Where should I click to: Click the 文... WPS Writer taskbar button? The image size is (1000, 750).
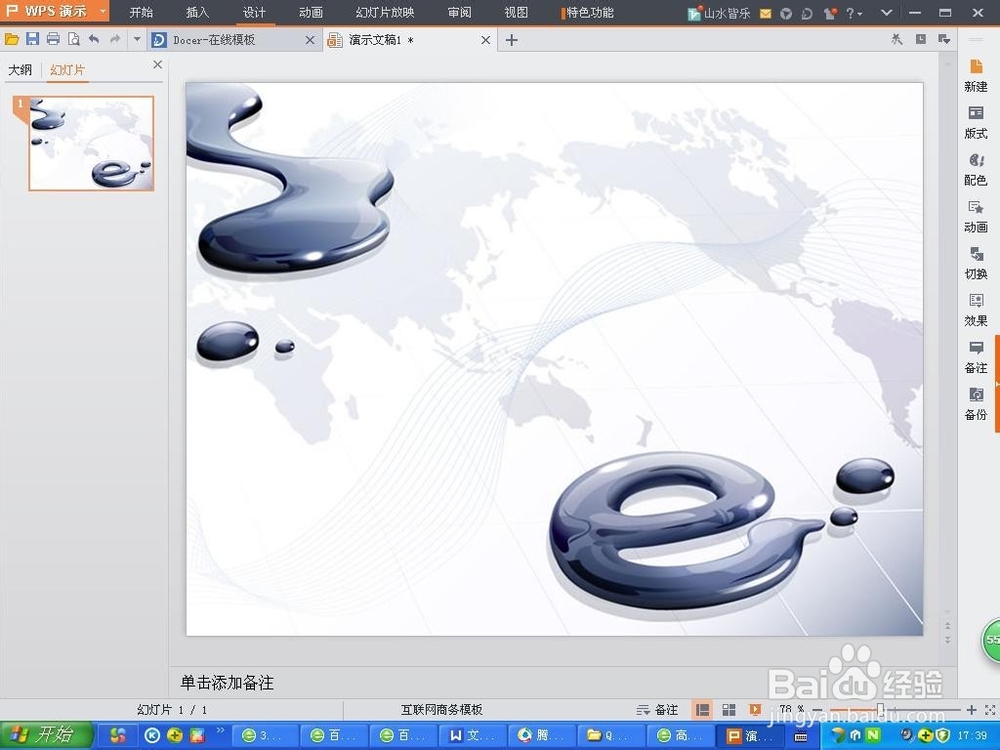click(471, 735)
